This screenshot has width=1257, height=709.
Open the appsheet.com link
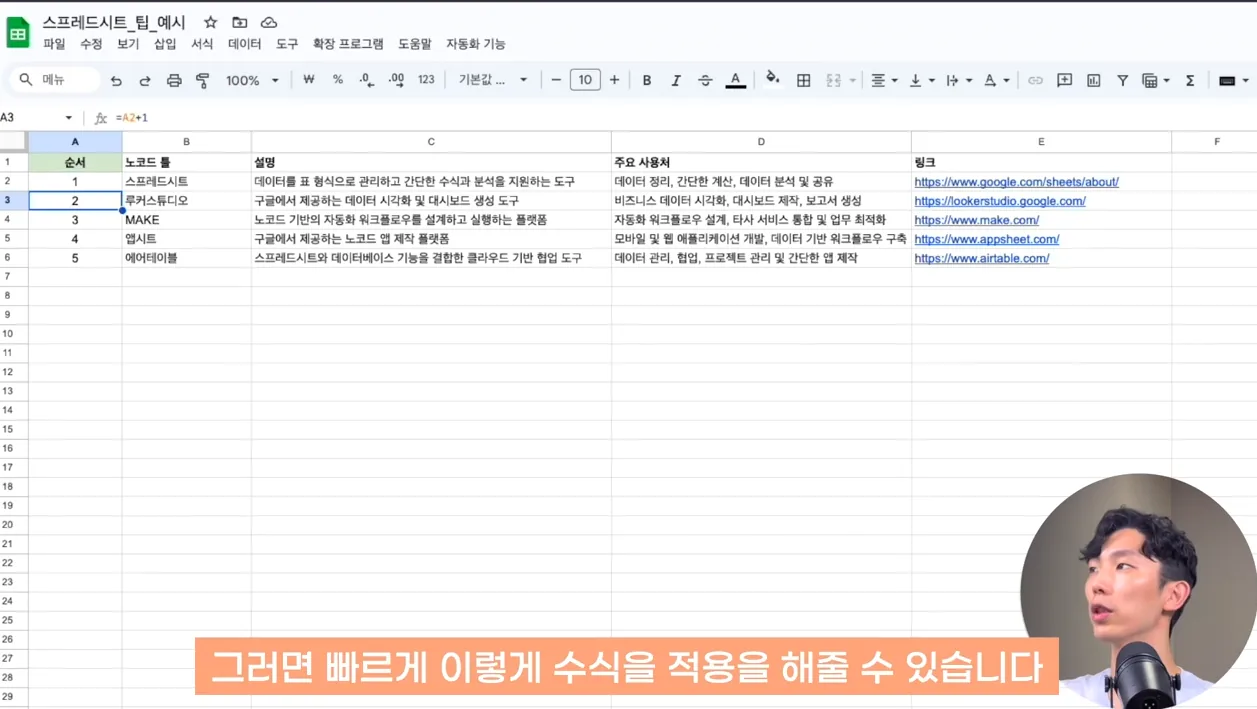click(986, 239)
